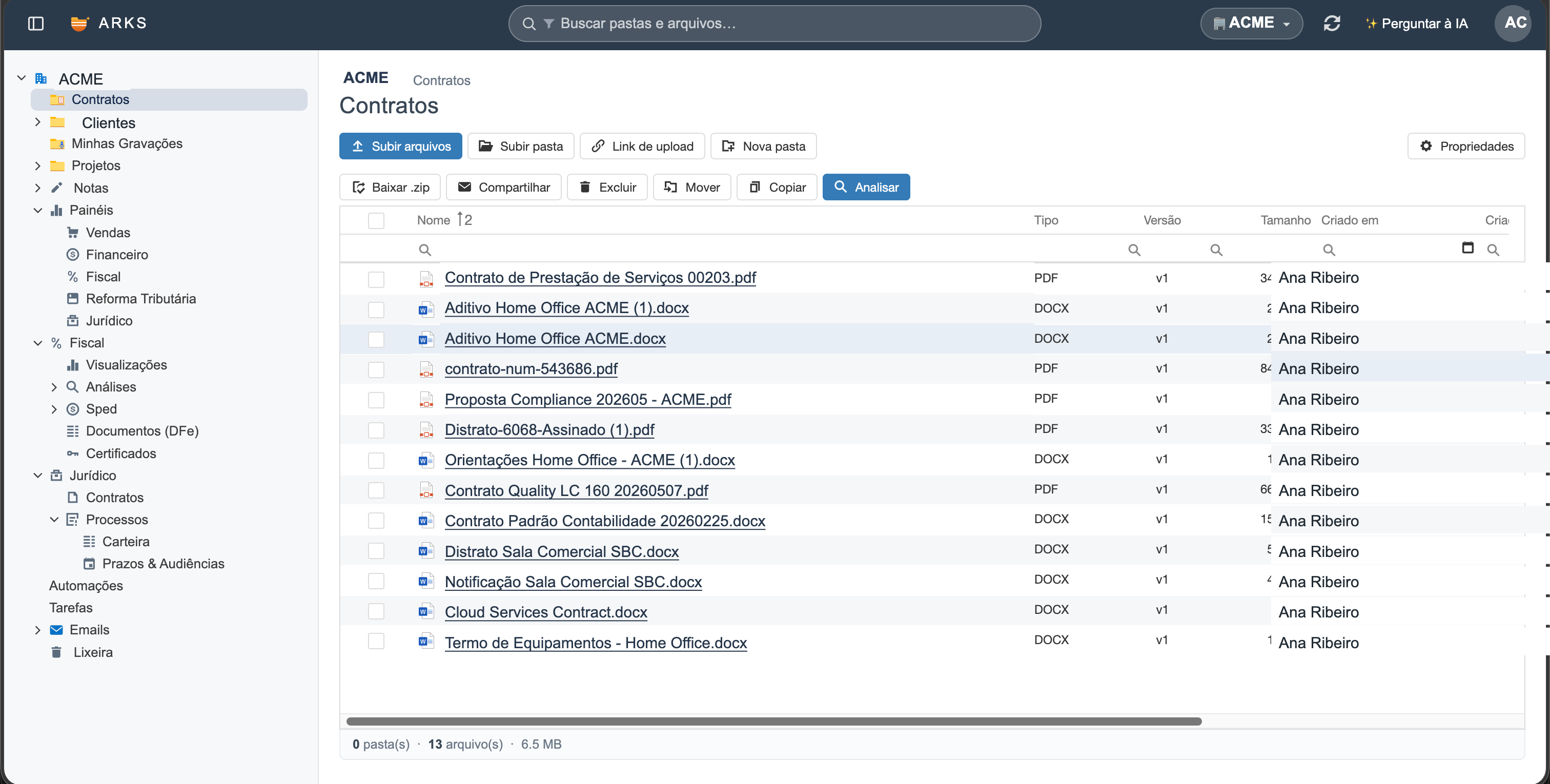
Task: Click the Carteira list icon
Action: 89,542
